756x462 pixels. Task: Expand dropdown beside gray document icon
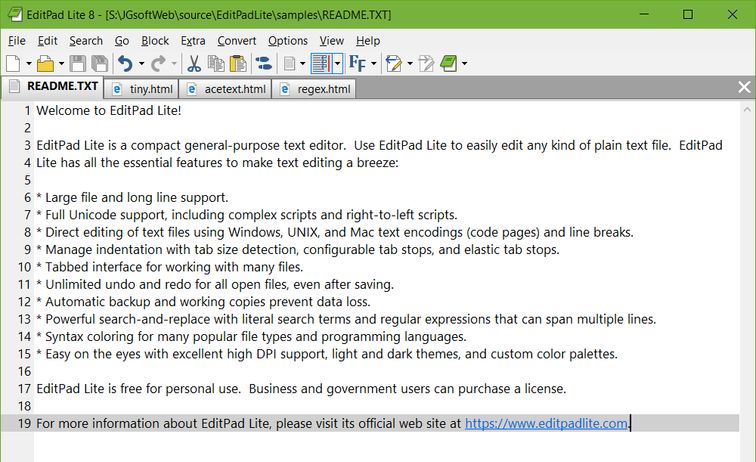(x=303, y=64)
